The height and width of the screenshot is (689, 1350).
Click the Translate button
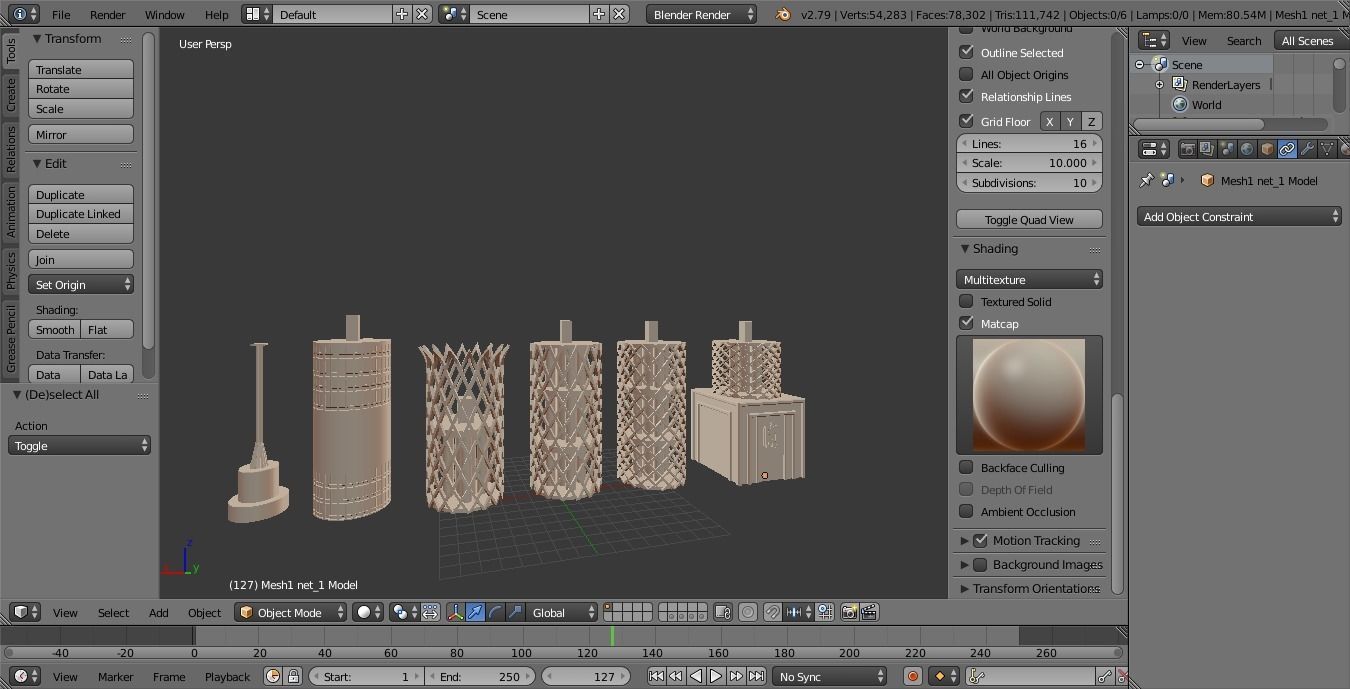tap(81, 70)
